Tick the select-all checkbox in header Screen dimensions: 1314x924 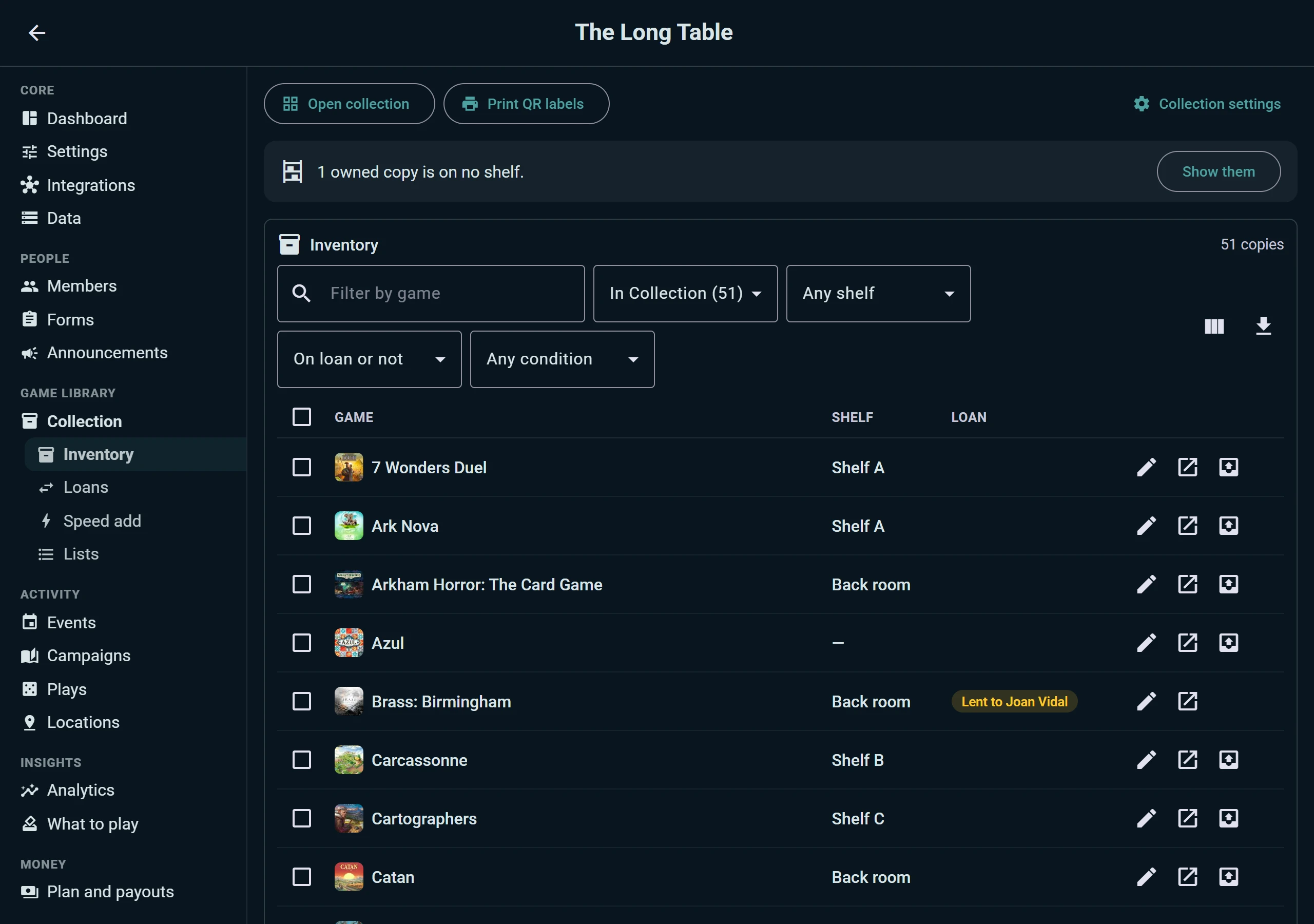[x=302, y=417]
